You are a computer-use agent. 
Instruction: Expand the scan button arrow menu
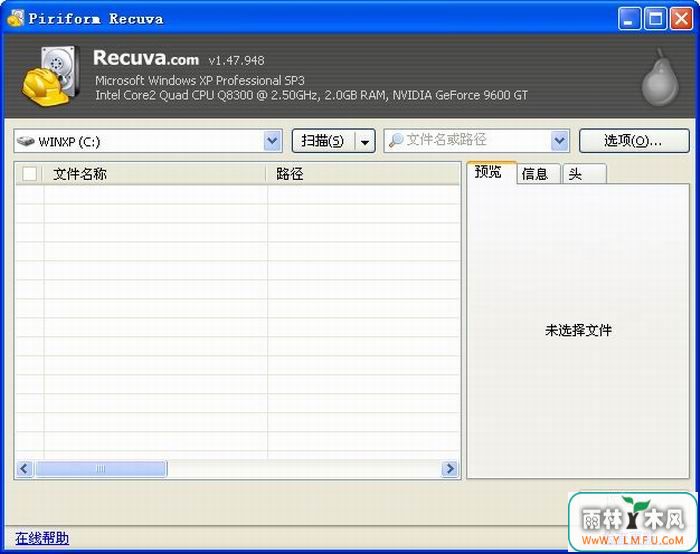[365, 142]
